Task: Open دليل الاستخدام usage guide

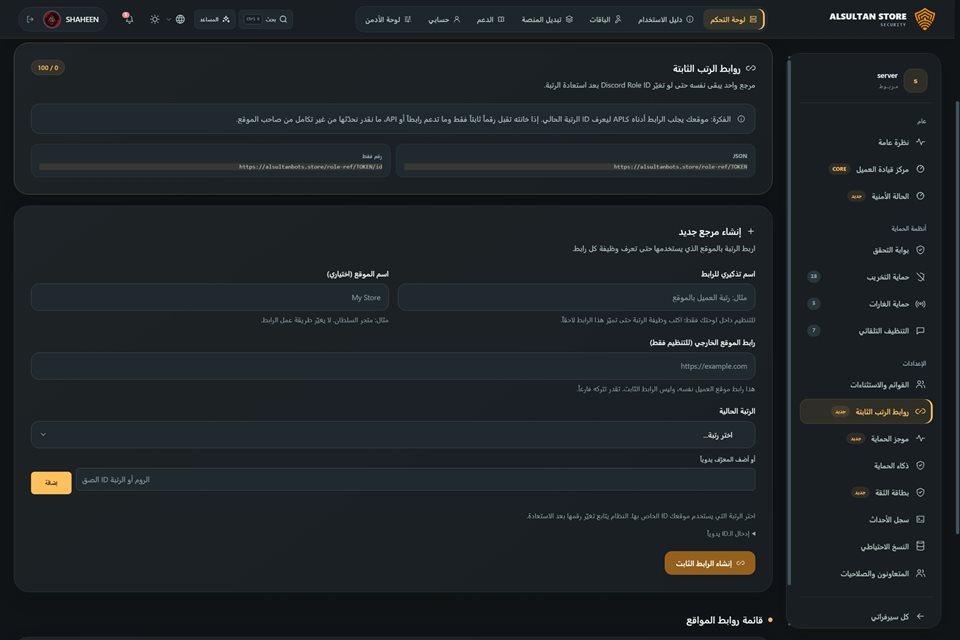Action: click(x=666, y=20)
